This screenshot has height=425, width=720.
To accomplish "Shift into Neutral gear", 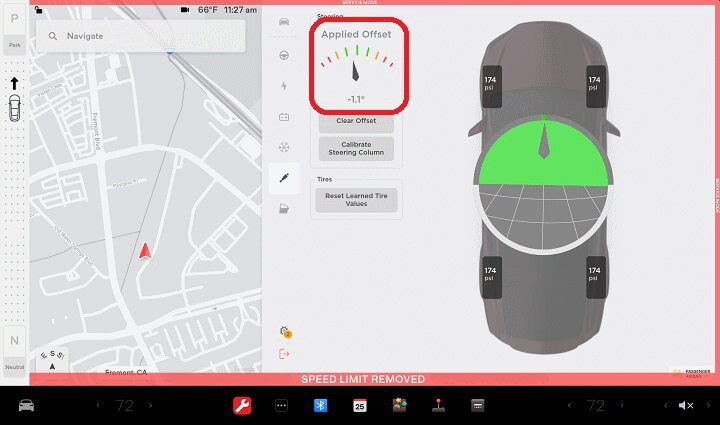I will pos(14,348).
